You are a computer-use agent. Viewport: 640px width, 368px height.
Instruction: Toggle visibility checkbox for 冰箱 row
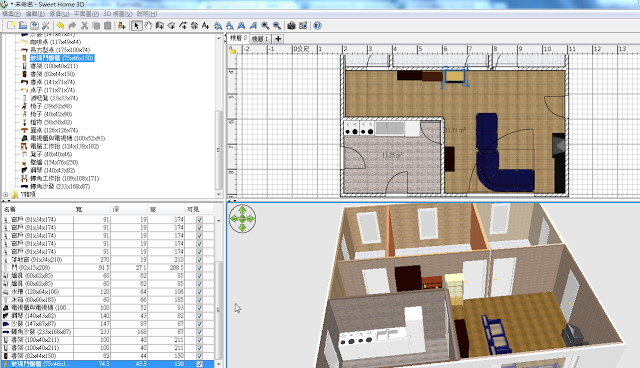pyautogui.click(x=200, y=300)
